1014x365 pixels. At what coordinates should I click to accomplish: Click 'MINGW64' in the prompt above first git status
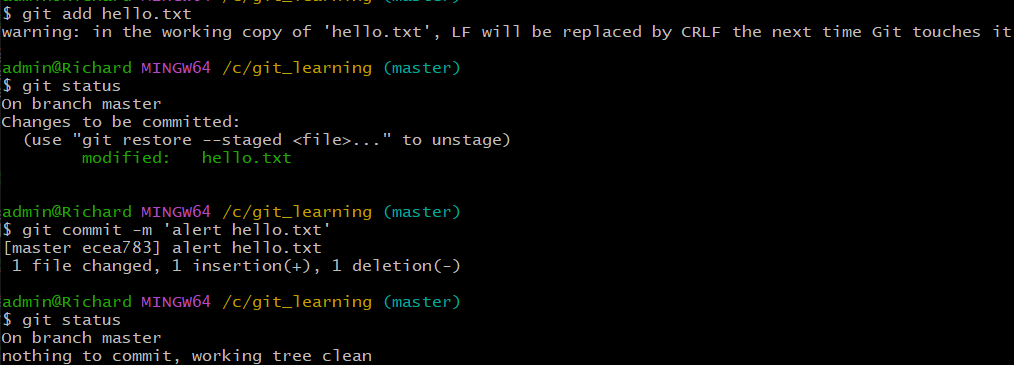click(x=176, y=68)
